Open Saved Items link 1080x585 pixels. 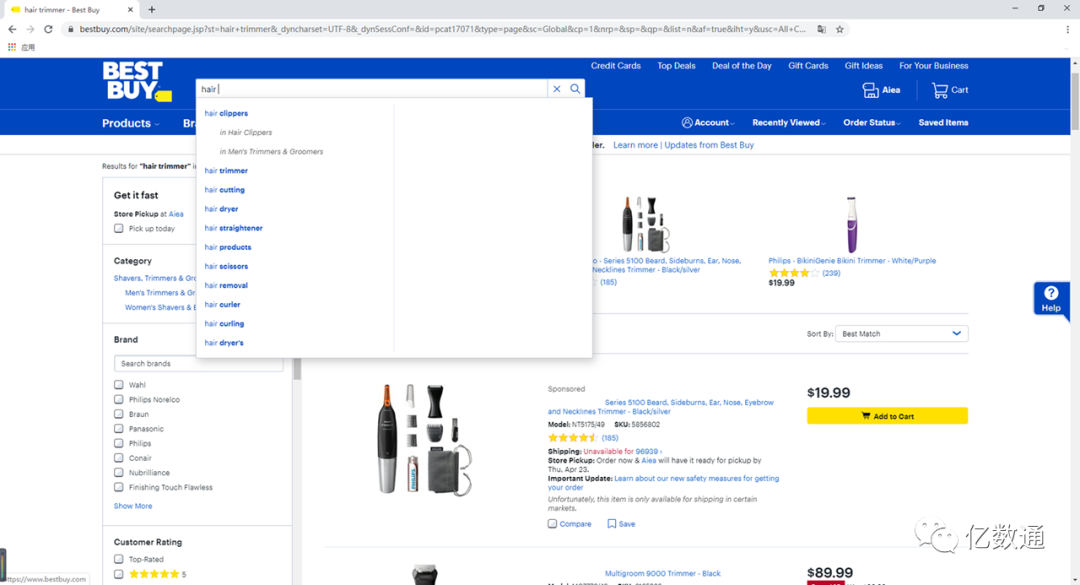coord(944,123)
